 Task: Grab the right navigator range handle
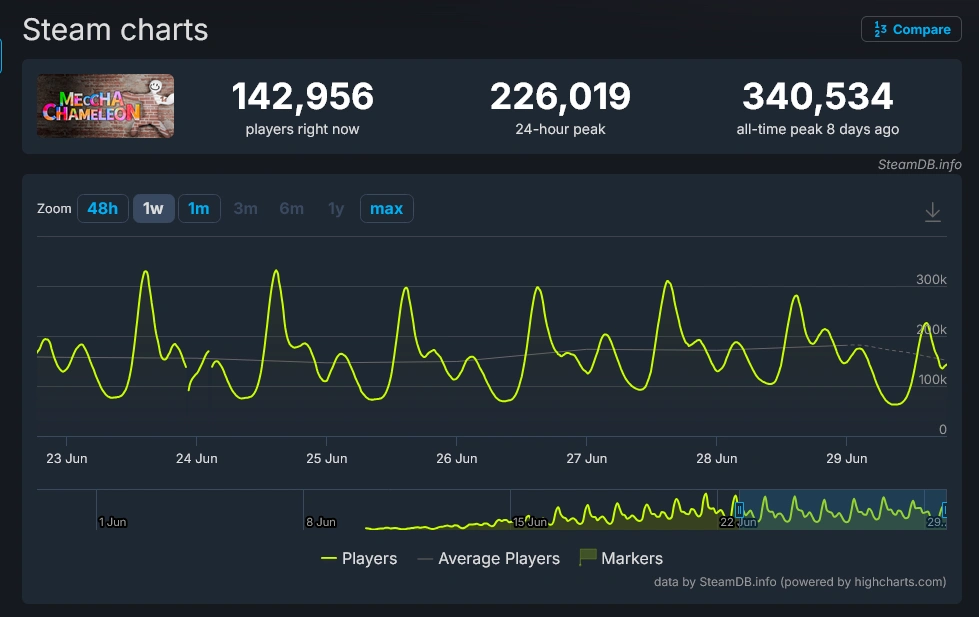[945, 510]
